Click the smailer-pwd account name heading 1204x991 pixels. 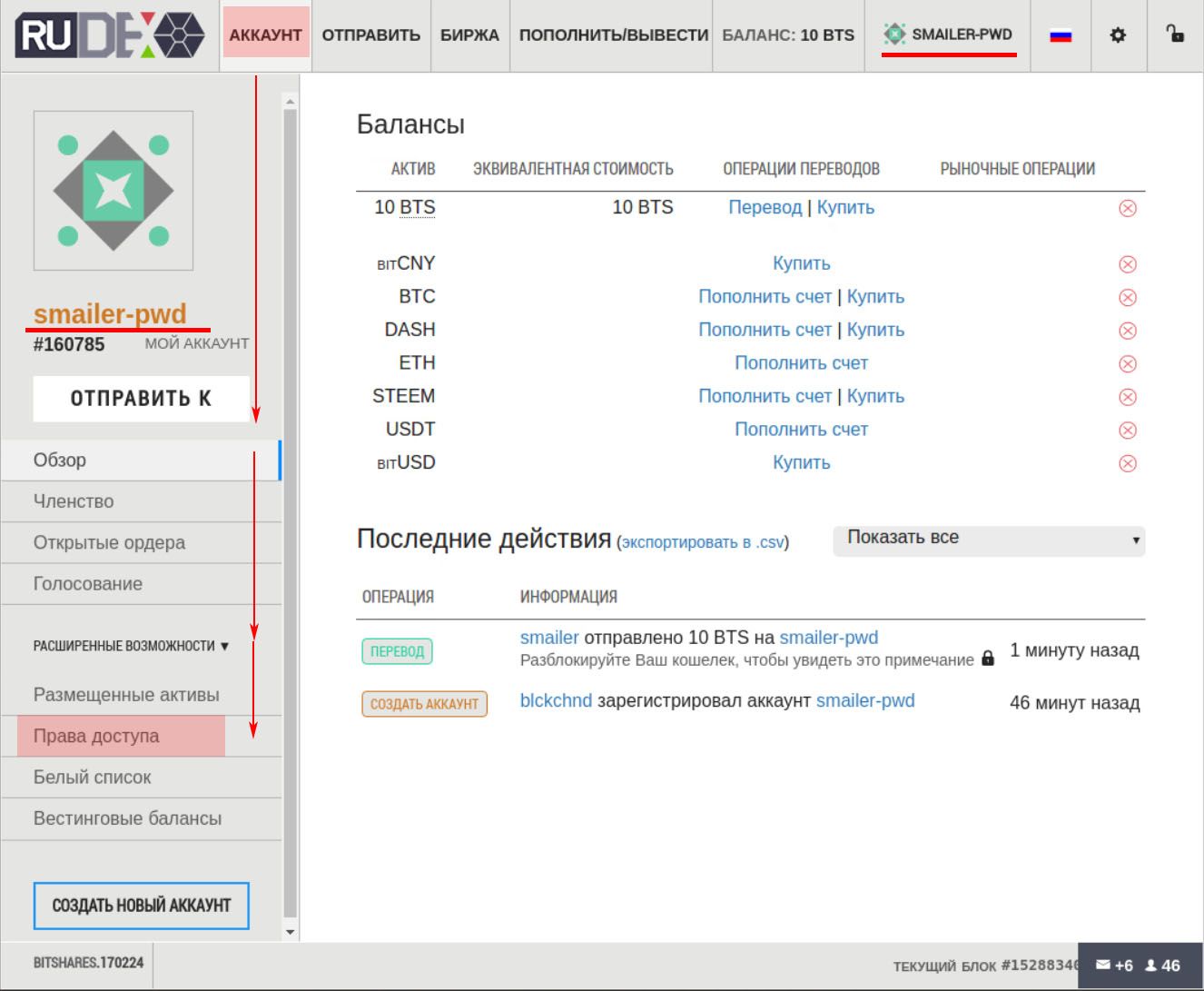[x=110, y=313]
